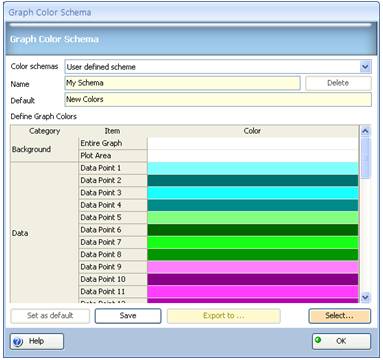Select Data Point 8 green swatch
Viewport: 383px width, 360px height.
253,254
